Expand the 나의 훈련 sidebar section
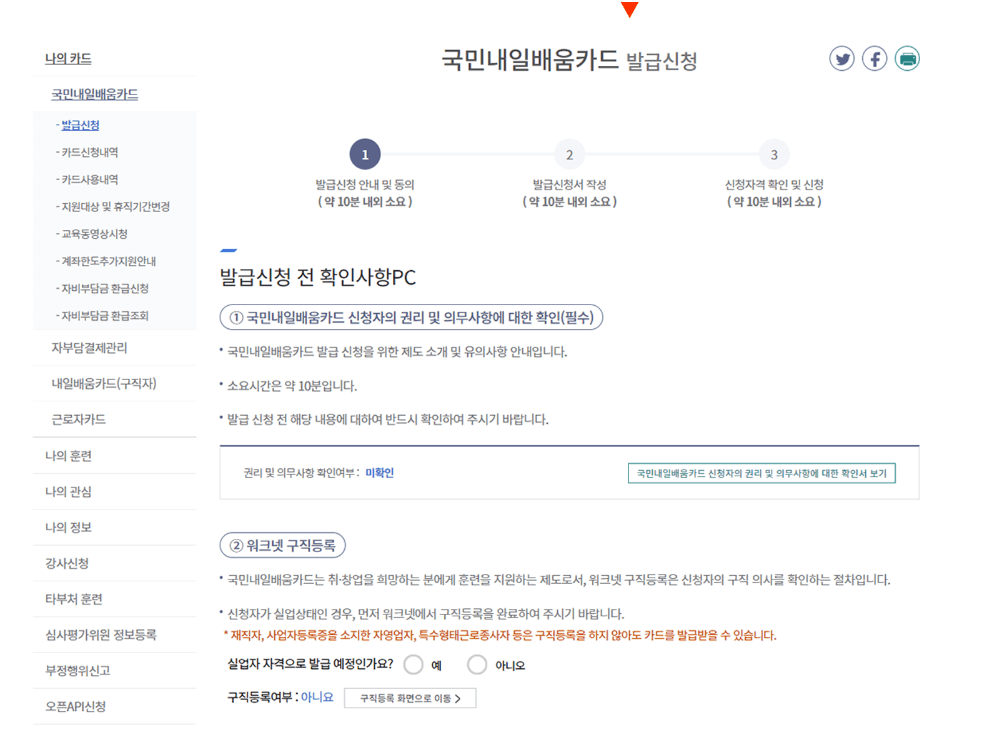The image size is (1006, 730). click(66, 455)
